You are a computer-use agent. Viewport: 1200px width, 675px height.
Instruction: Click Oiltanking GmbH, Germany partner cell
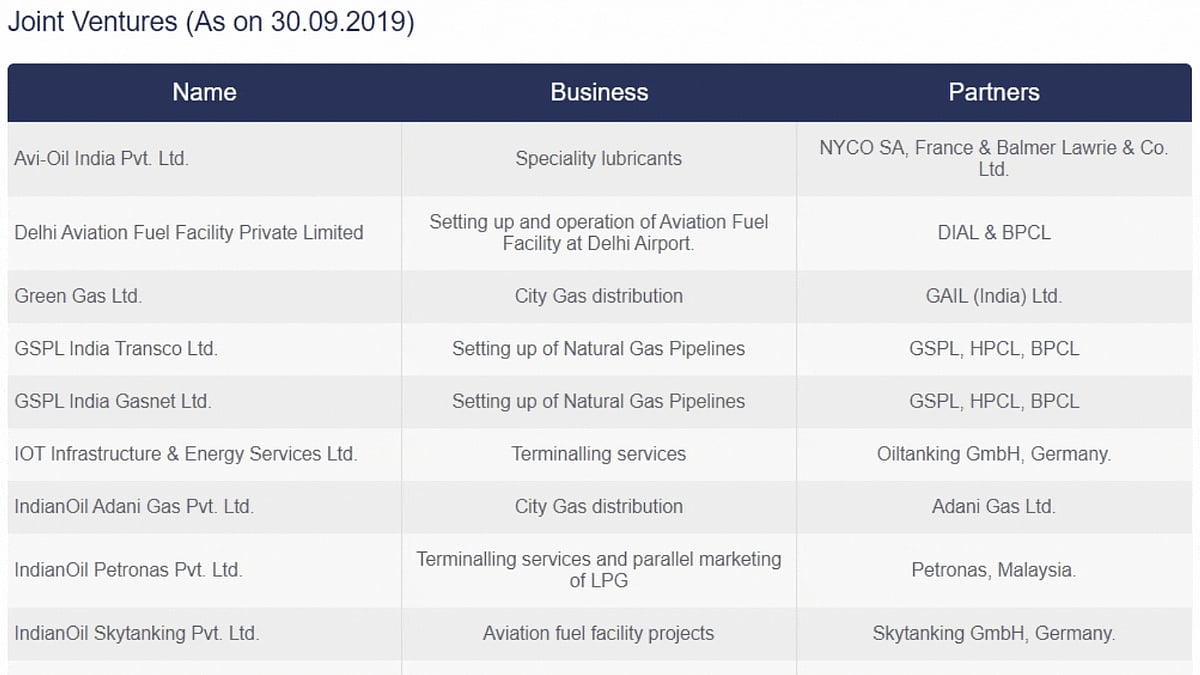(x=993, y=454)
